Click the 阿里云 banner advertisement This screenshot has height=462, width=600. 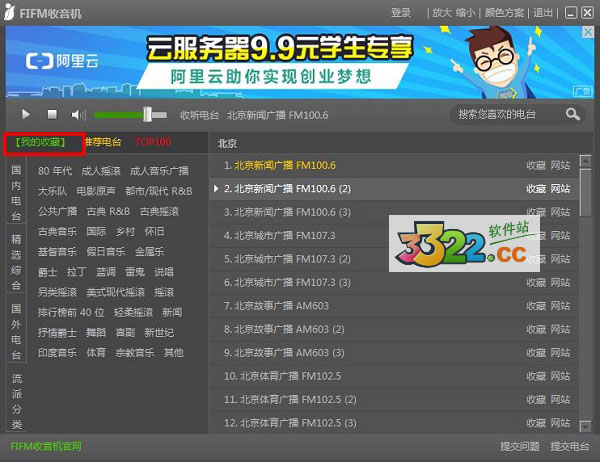[299, 61]
